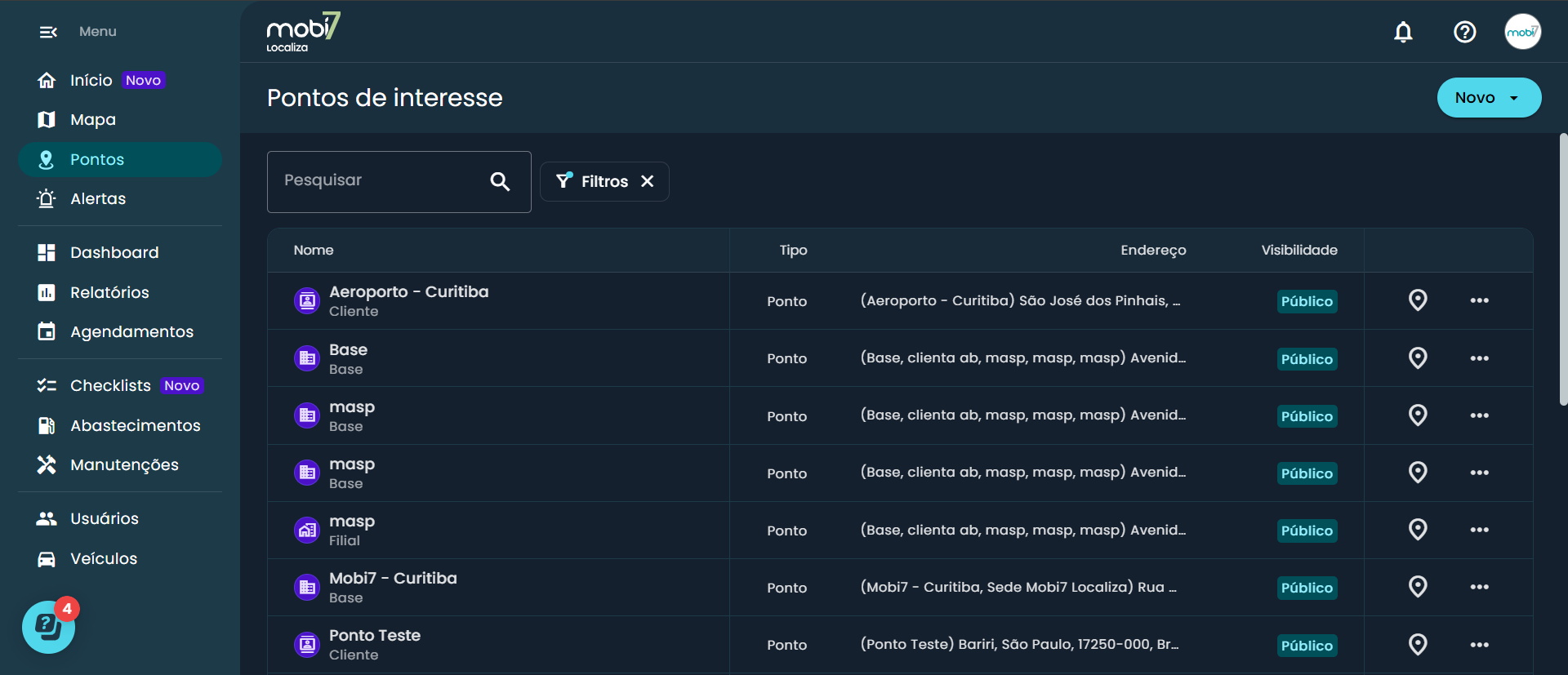Click the Mobi7 - Curitiba base icon

307,587
